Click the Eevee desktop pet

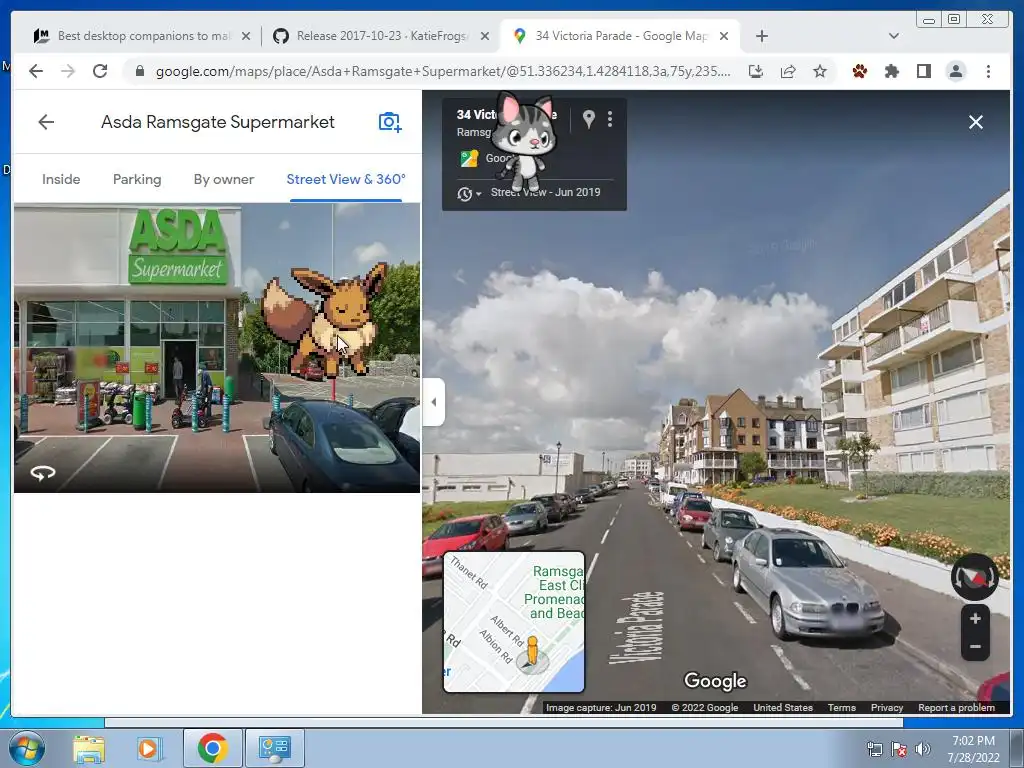tap(325, 320)
